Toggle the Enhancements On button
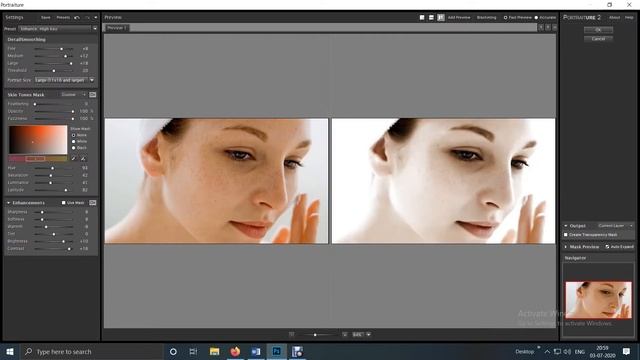The height and width of the screenshot is (360, 640). 93,202
